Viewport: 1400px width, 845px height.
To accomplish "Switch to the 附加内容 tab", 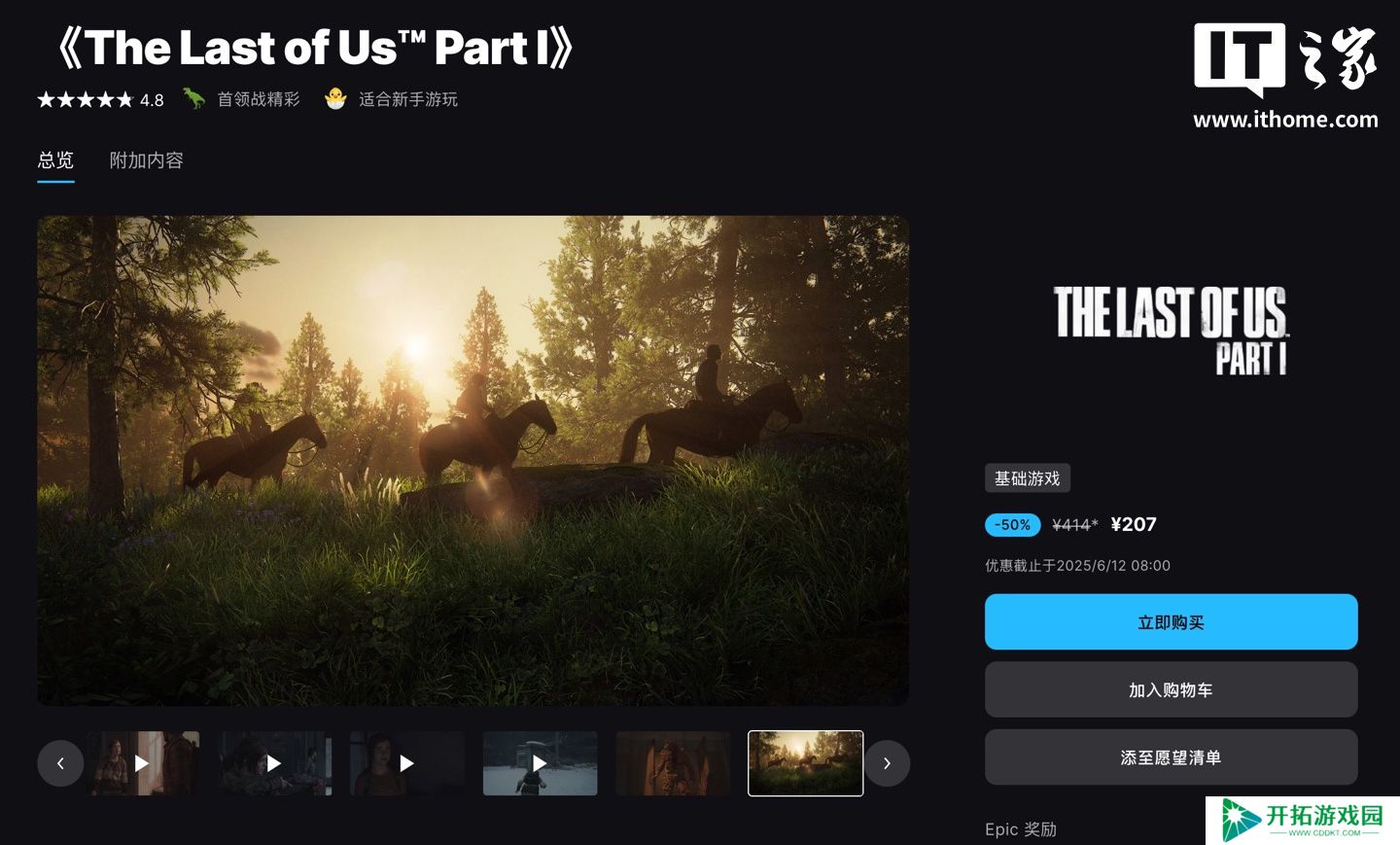I will coord(146,160).
